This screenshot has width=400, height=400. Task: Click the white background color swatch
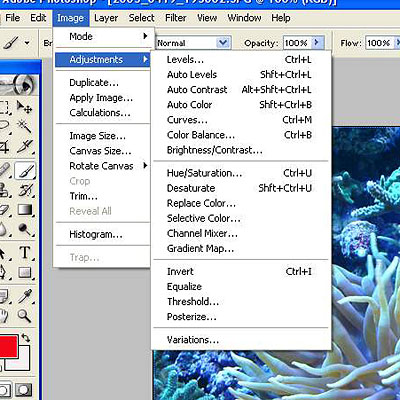click(x=22, y=363)
